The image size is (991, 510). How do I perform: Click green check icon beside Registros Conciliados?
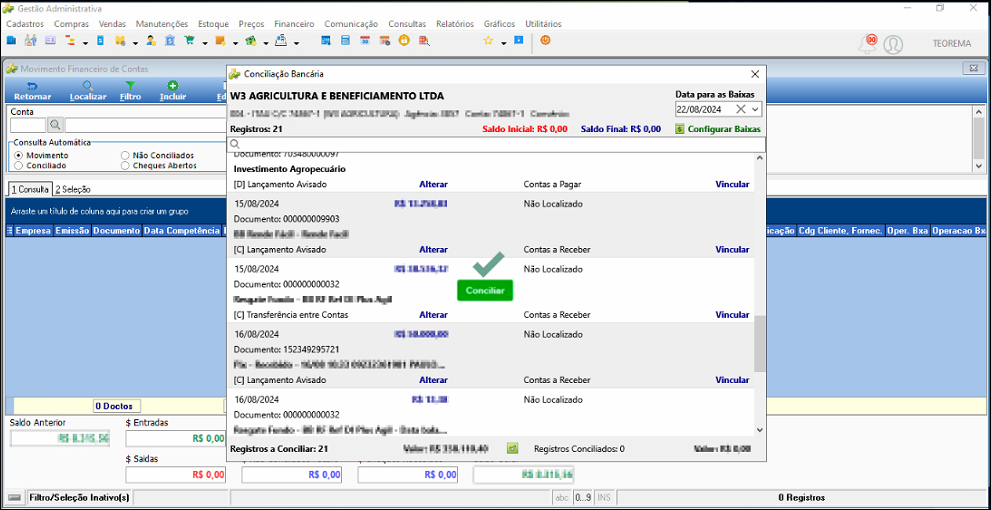coord(513,449)
